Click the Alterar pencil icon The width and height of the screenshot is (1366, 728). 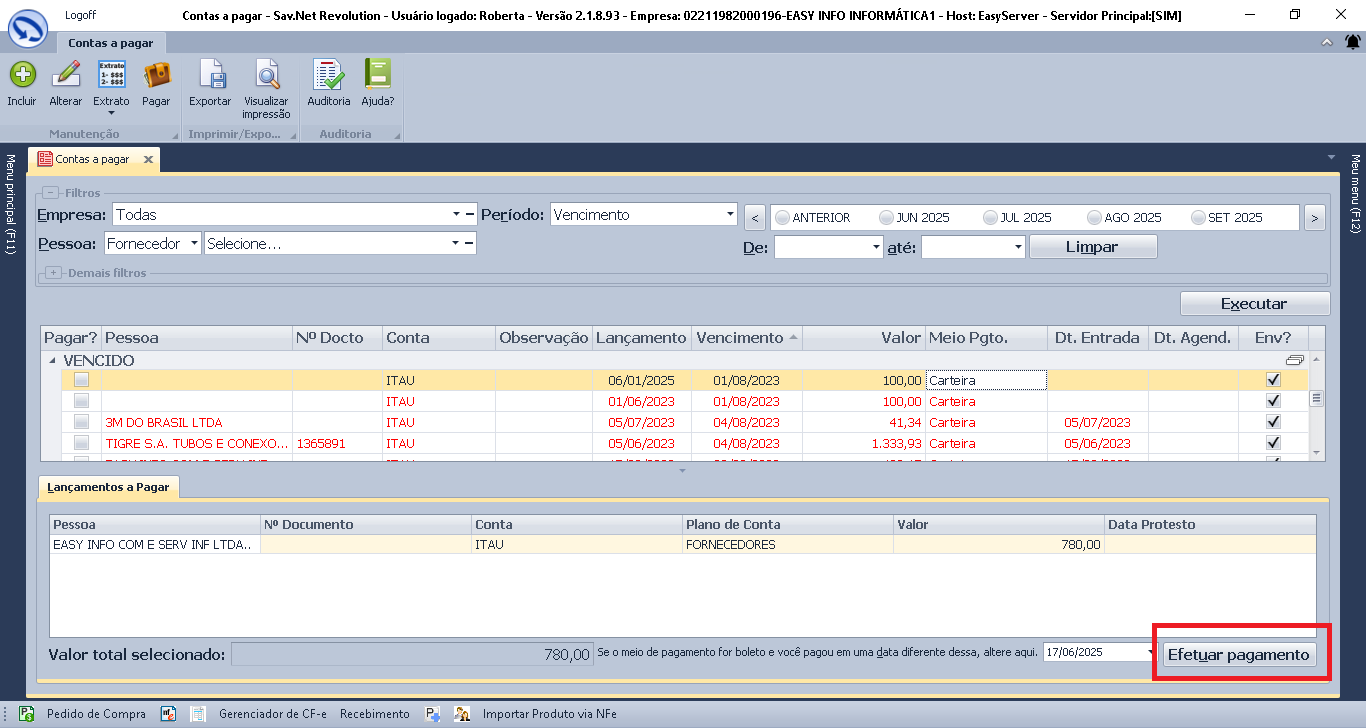pos(66,76)
